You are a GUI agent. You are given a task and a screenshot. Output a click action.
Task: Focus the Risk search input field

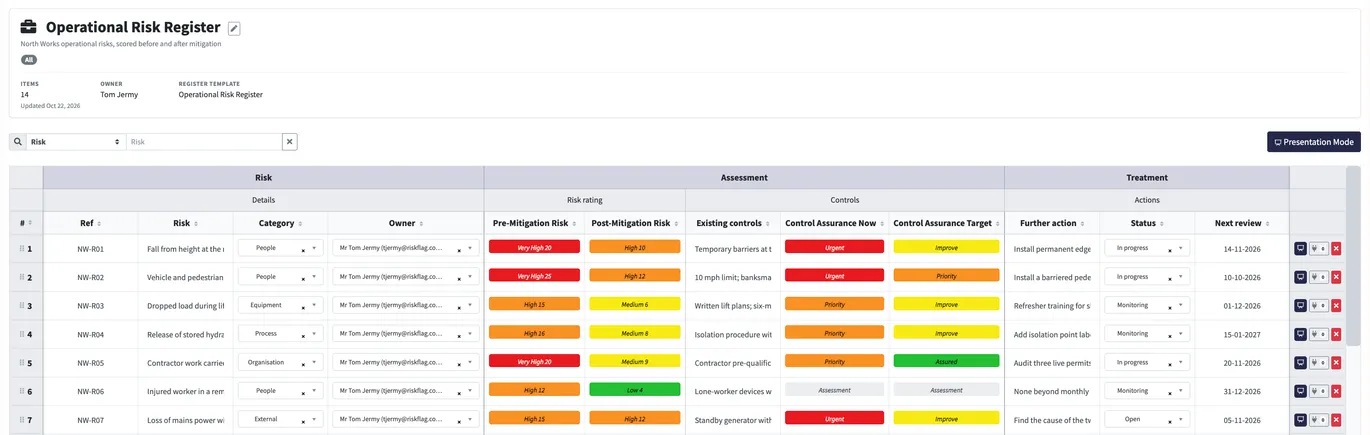tap(204, 142)
